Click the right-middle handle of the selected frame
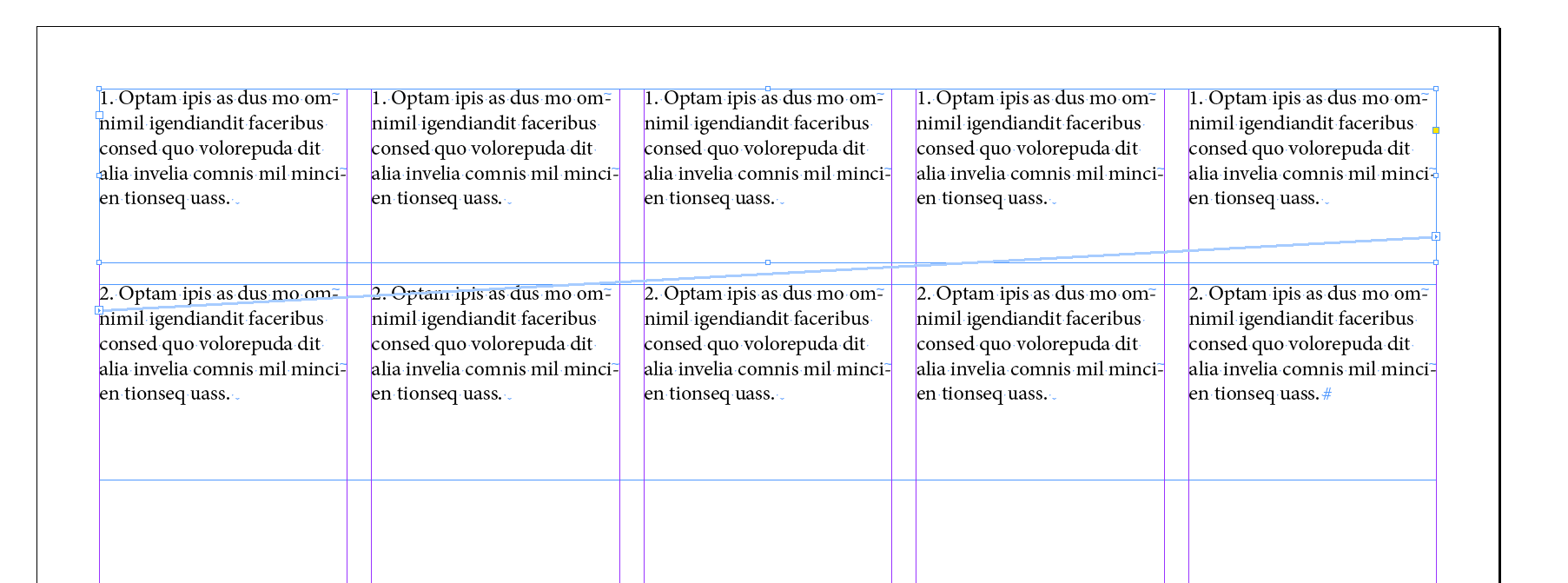The height and width of the screenshot is (583, 1568). [1436, 176]
